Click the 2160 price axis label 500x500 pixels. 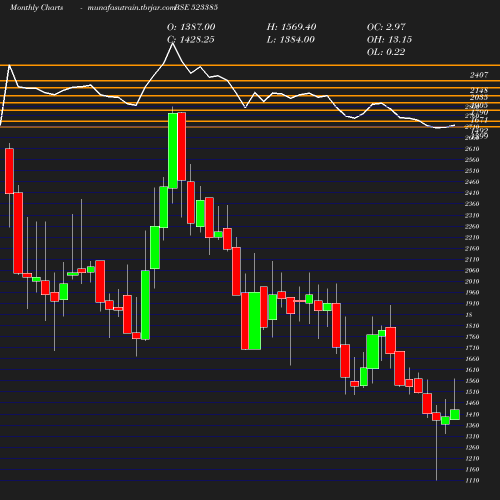point(472,248)
